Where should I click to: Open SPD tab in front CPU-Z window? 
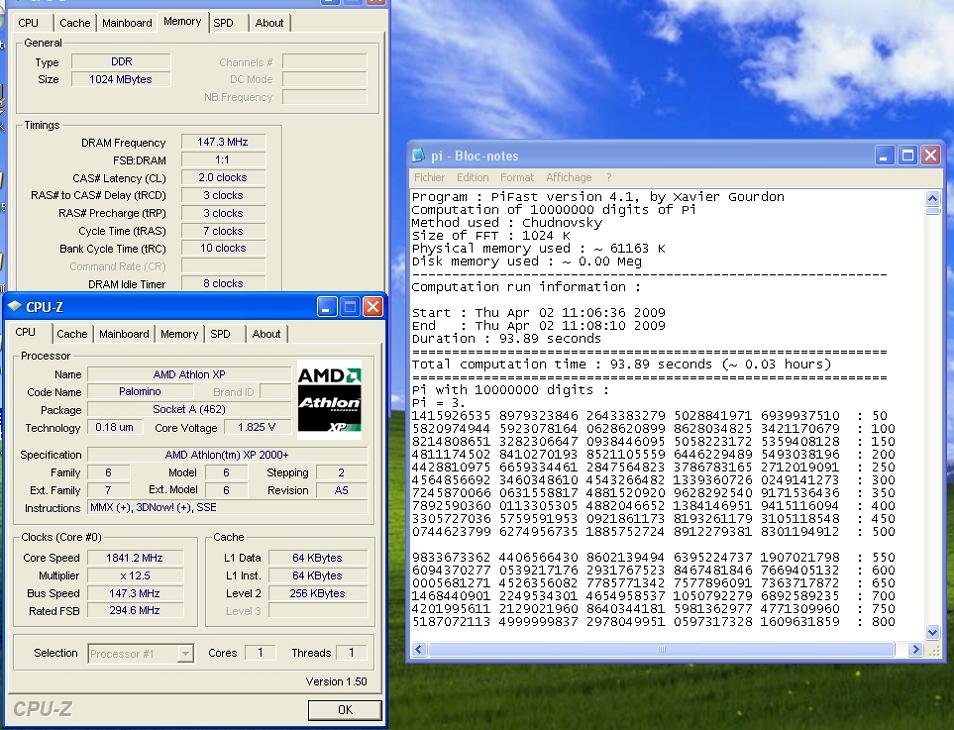(220, 334)
